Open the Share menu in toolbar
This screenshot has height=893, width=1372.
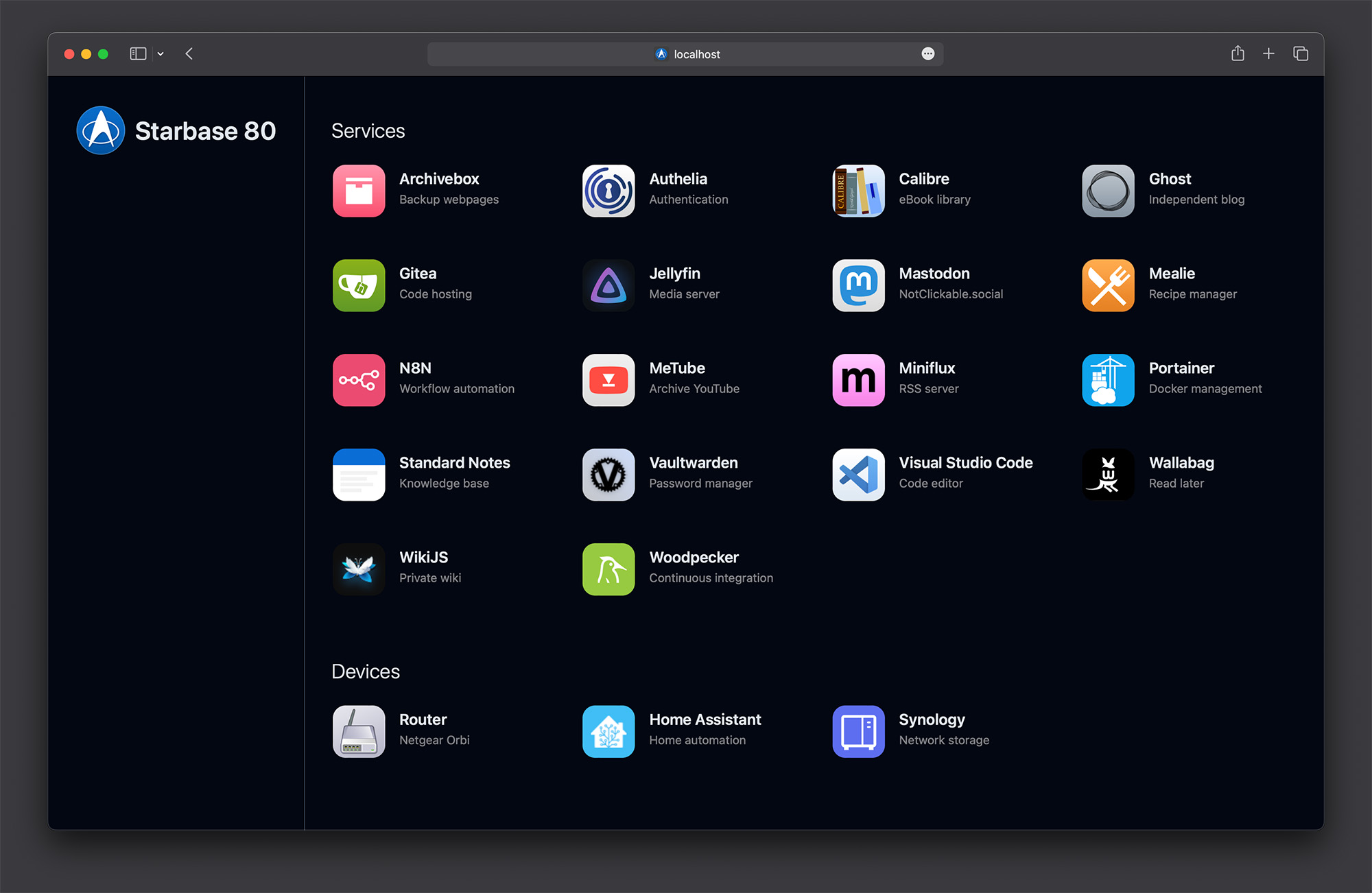click(x=1238, y=53)
